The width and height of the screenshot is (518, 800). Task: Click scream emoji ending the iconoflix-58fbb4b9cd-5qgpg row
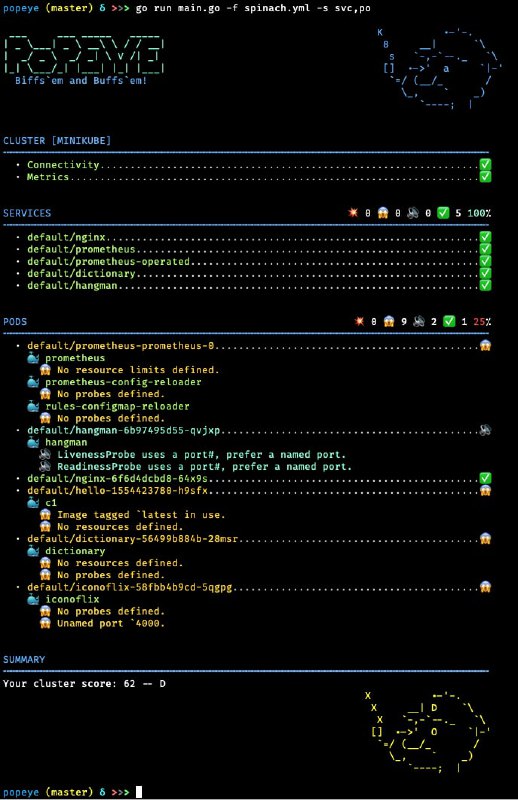coord(485,587)
